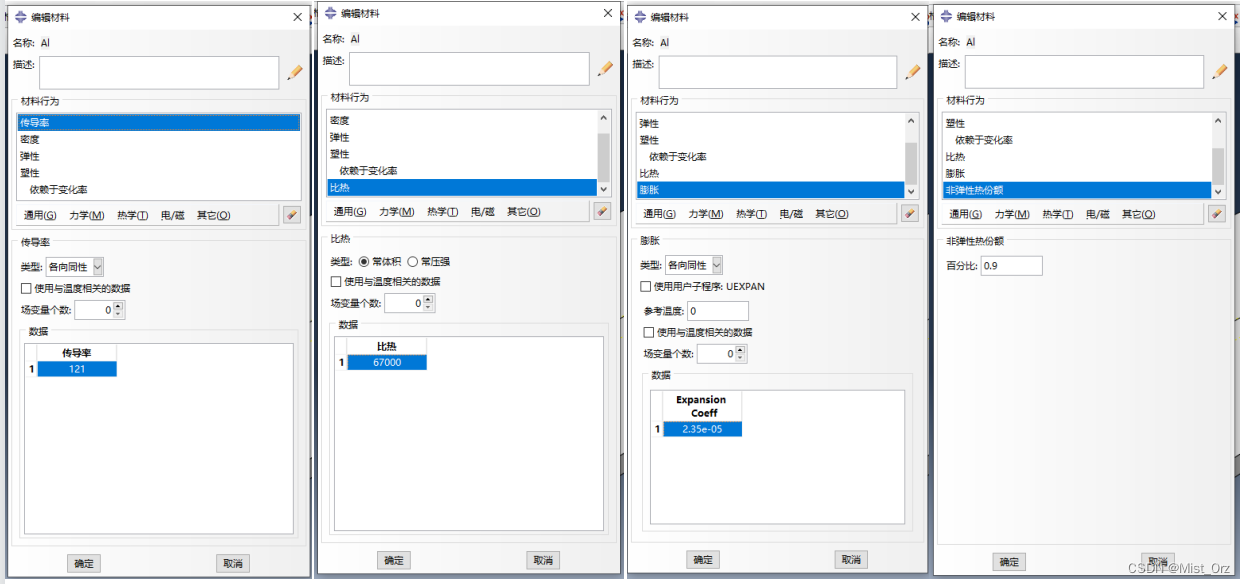Click 确定 in the 传导率 dialog
Image resolution: width=1245 pixels, height=584 pixels.
click(x=83, y=563)
